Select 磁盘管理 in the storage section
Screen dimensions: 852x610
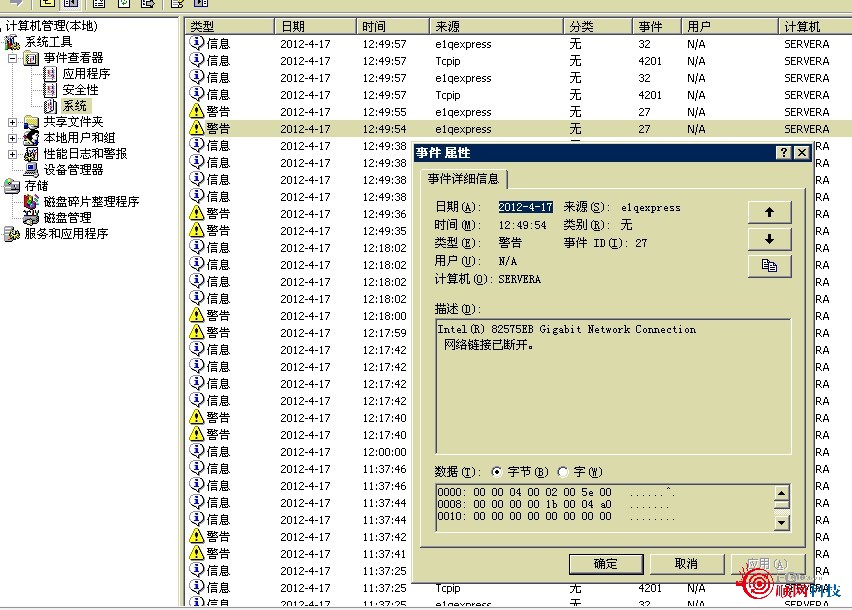pyautogui.click(x=67, y=218)
